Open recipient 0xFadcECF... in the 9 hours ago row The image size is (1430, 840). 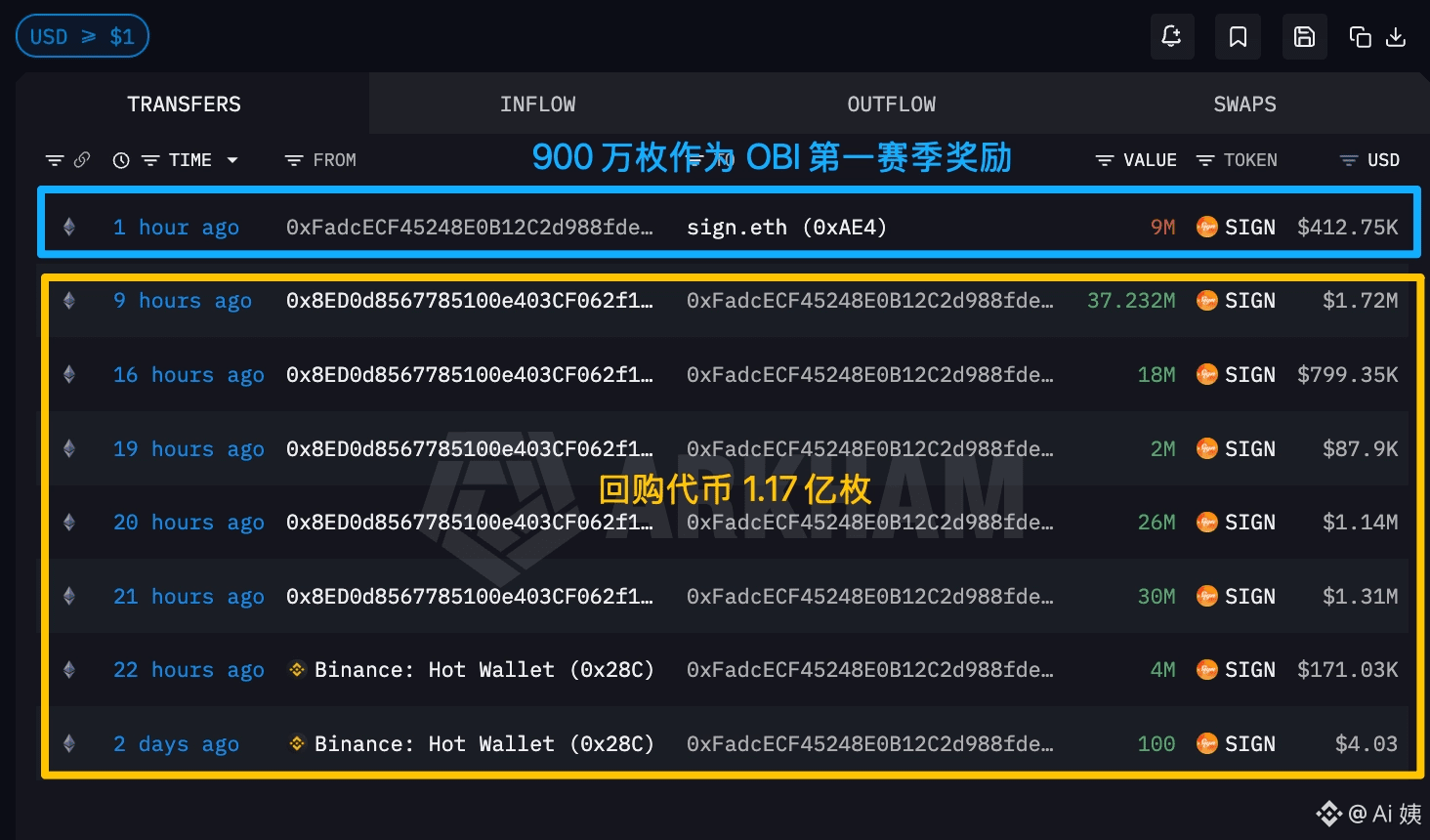[x=870, y=301]
